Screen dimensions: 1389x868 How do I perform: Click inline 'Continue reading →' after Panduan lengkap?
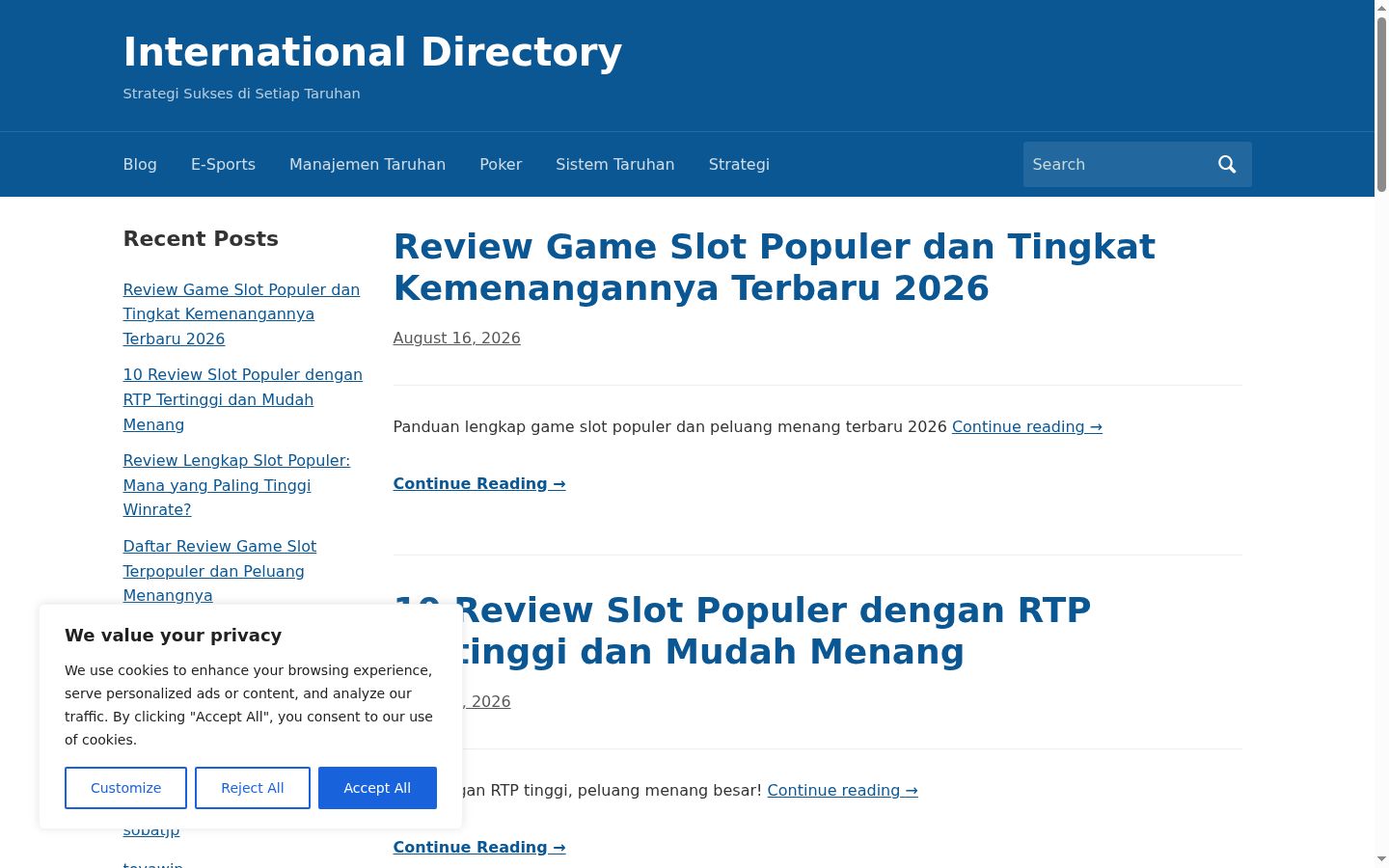click(1026, 426)
